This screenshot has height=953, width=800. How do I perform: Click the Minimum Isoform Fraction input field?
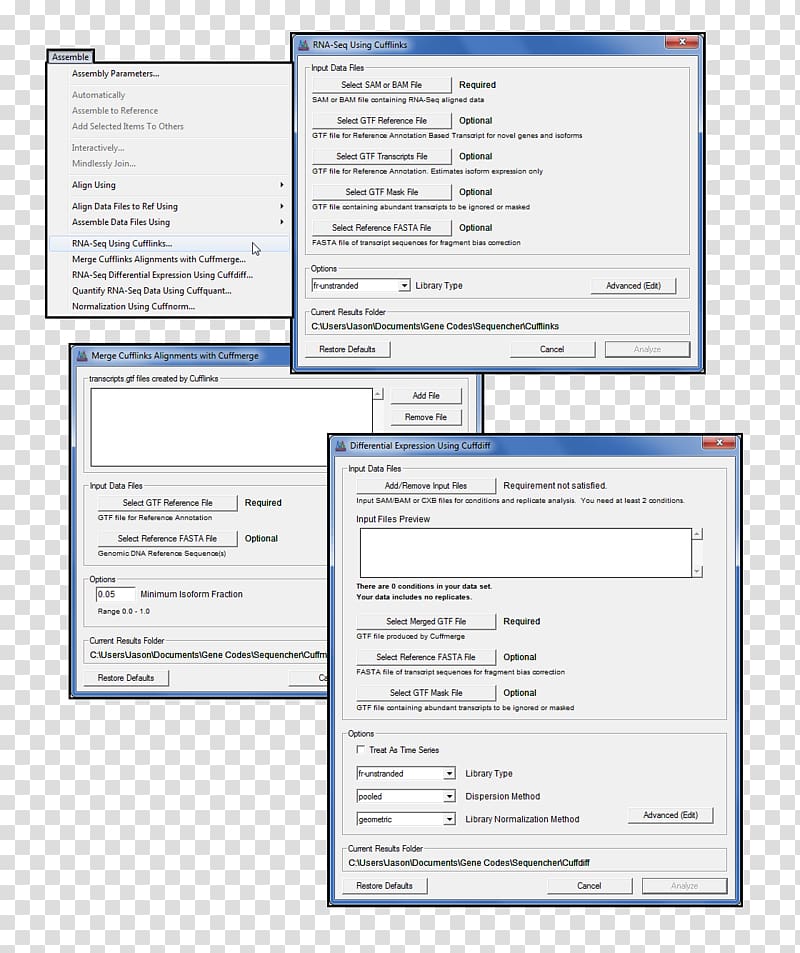click(x=116, y=594)
